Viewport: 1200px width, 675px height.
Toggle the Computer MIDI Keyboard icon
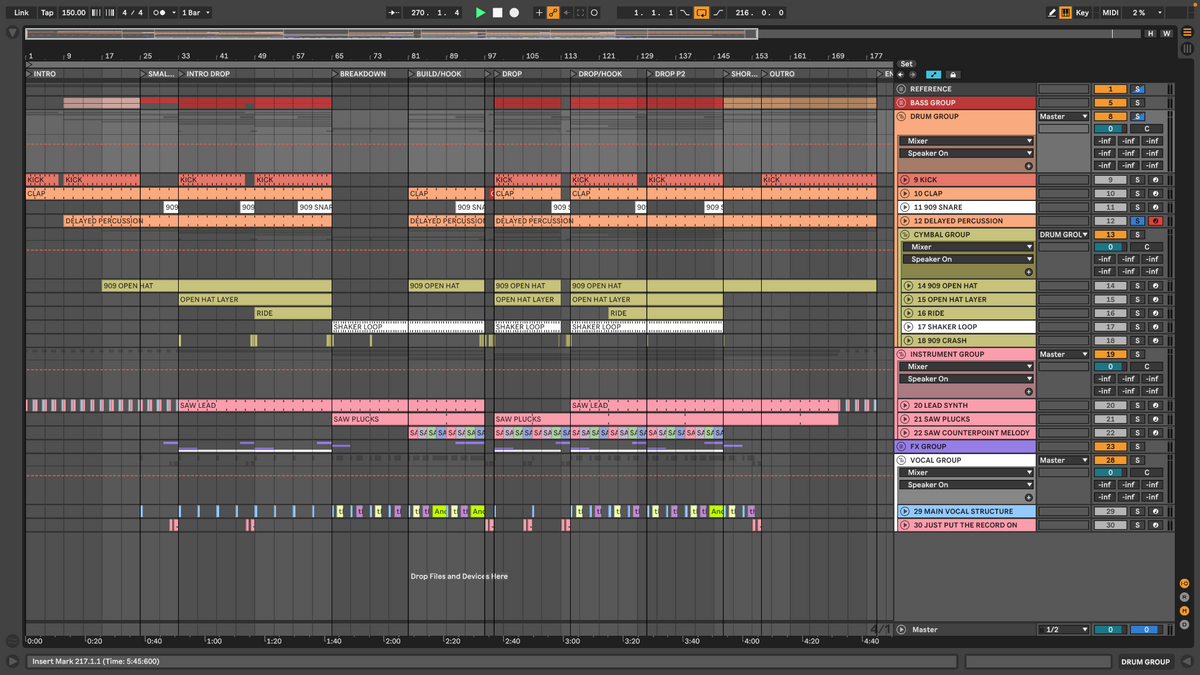coord(1066,13)
